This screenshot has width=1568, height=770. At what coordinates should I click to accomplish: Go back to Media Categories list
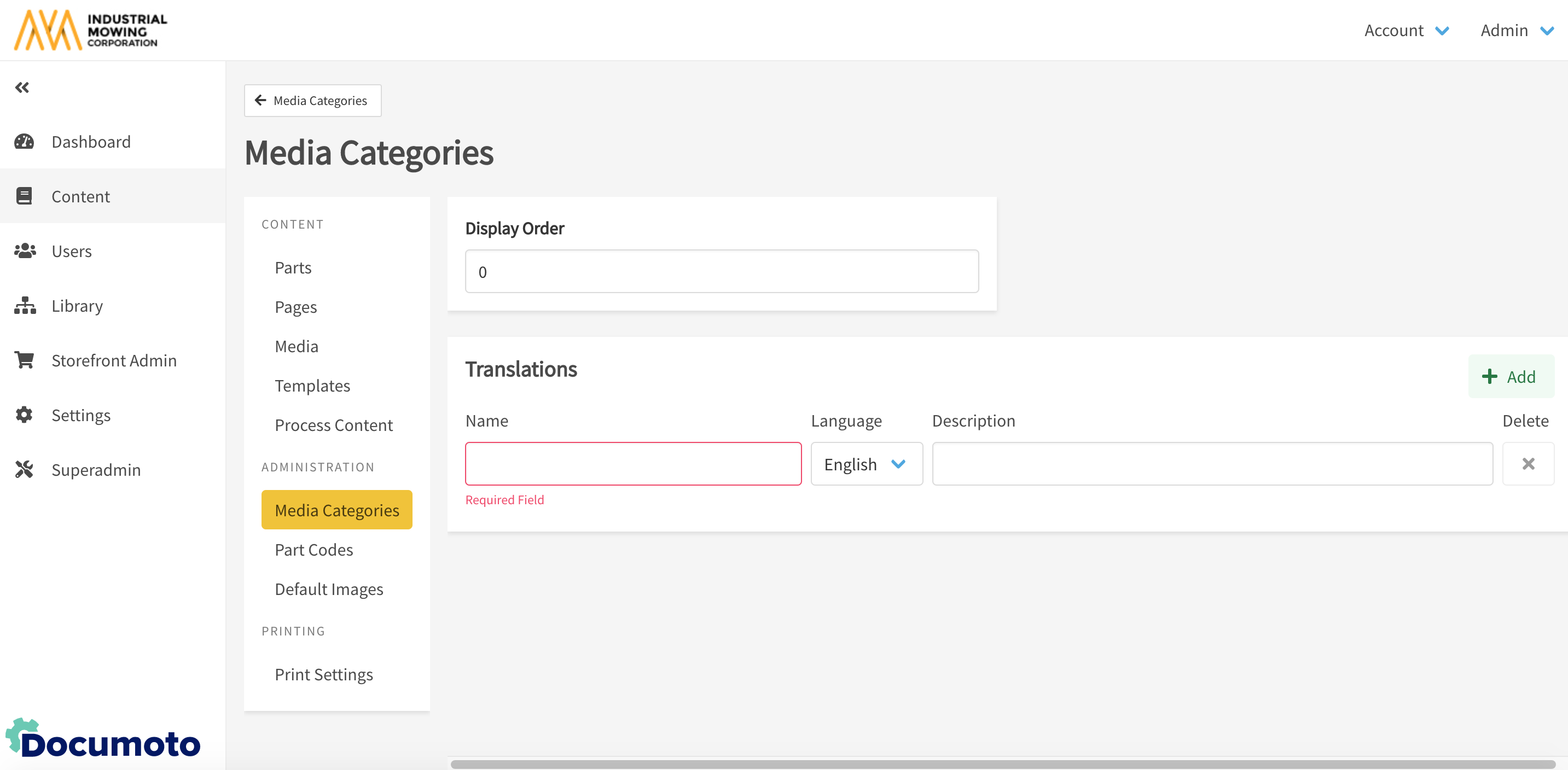coord(312,101)
